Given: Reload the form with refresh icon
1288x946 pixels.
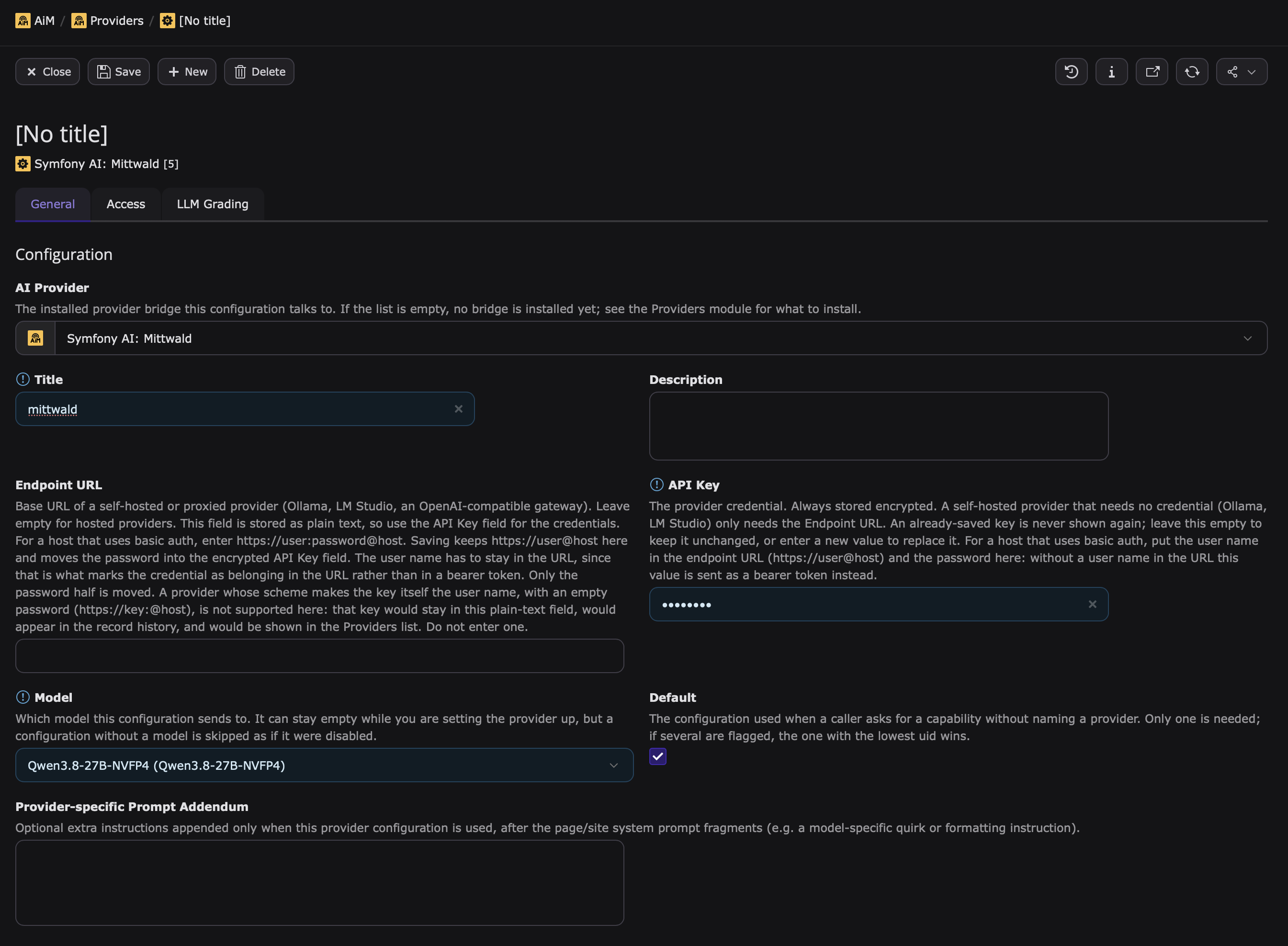Looking at the screenshot, I should [x=1192, y=72].
